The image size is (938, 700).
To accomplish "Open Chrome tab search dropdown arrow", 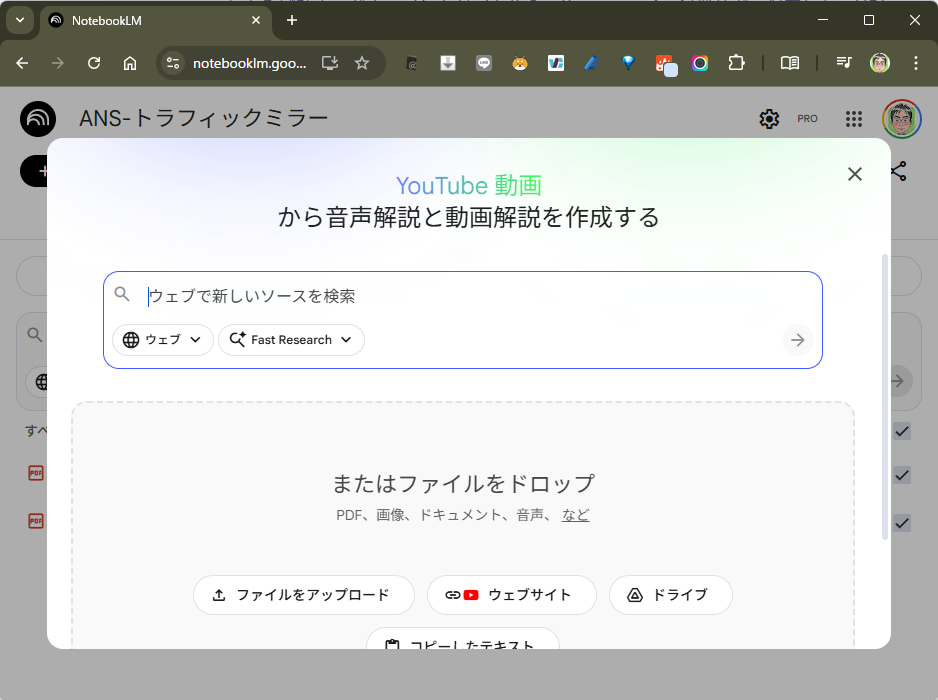I will pyautogui.click(x=19, y=20).
